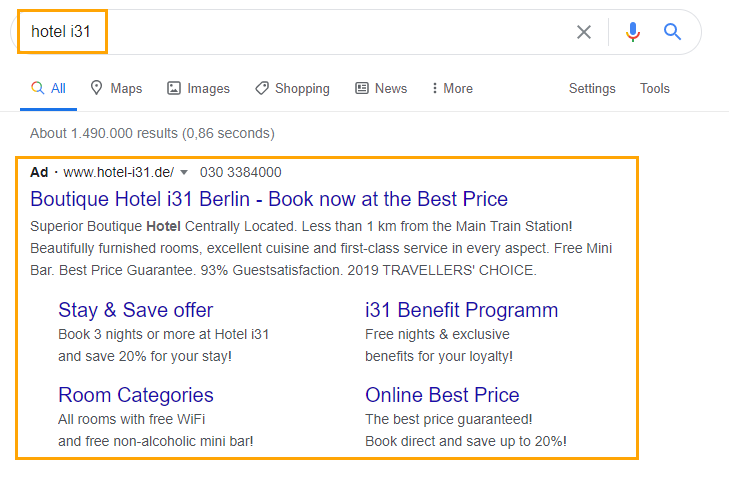Open the Tools filter options
The image size is (729, 477).
click(655, 88)
